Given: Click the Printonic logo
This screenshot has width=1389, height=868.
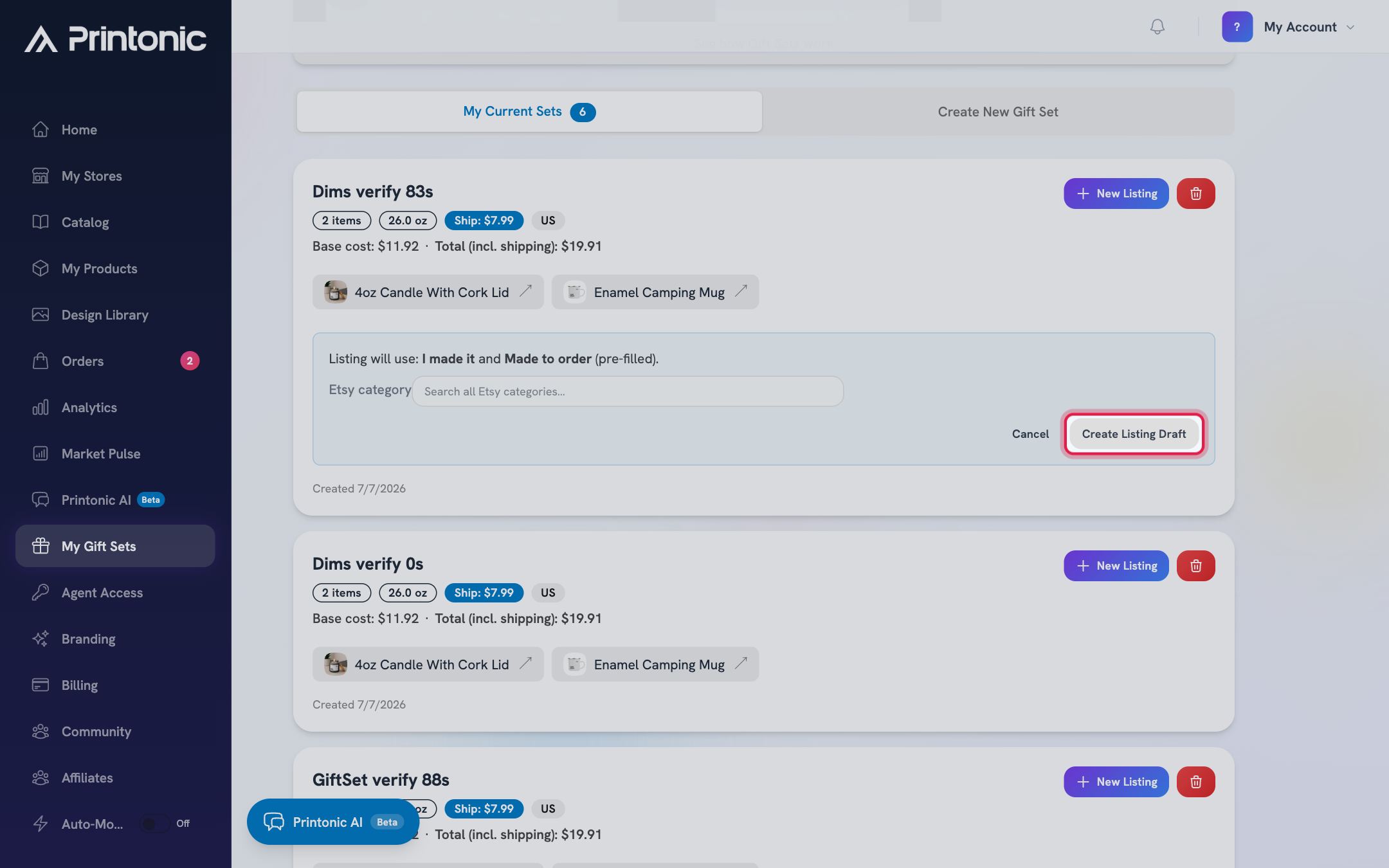Looking at the screenshot, I should pyautogui.click(x=116, y=39).
